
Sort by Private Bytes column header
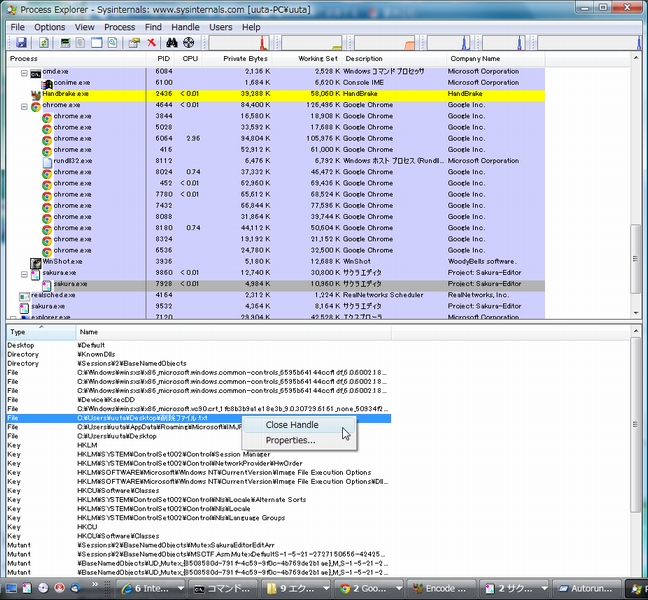tap(237, 59)
